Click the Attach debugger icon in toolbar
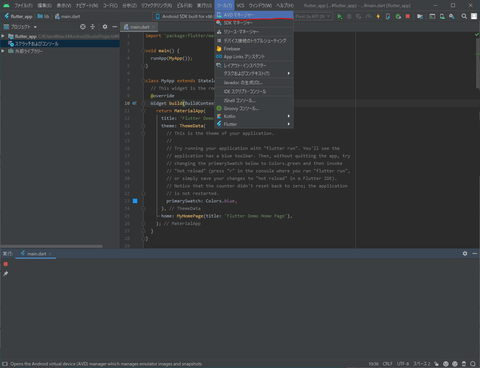The width and height of the screenshot is (480, 368). [398, 16]
